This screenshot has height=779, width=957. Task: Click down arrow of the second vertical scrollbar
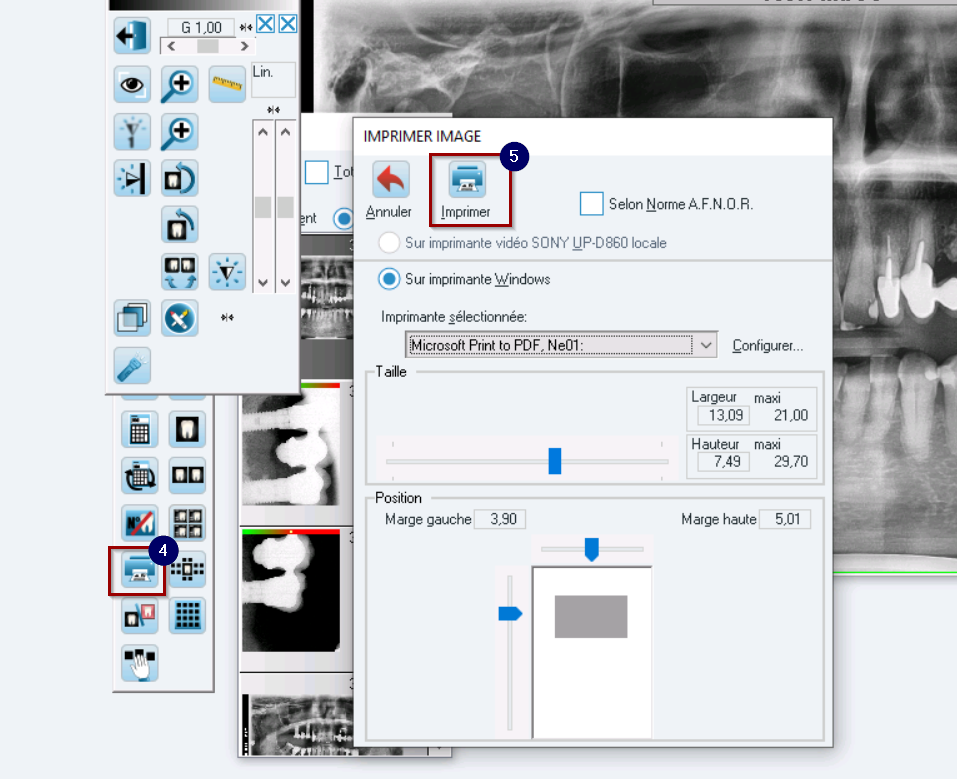[286, 283]
